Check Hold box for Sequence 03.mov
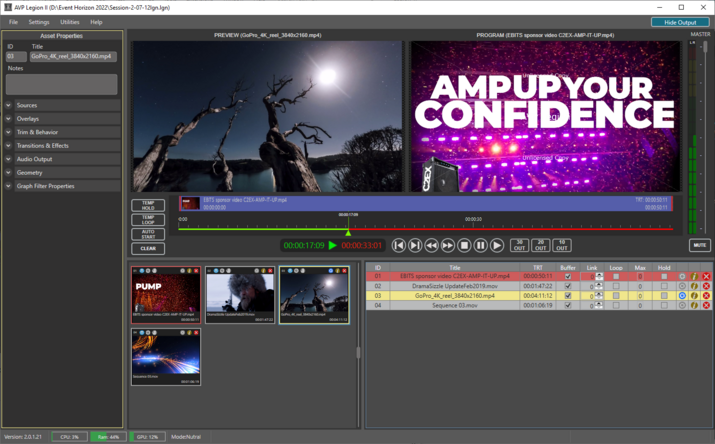The height and width of the screenshot is (444, 715). click(663, 306)
